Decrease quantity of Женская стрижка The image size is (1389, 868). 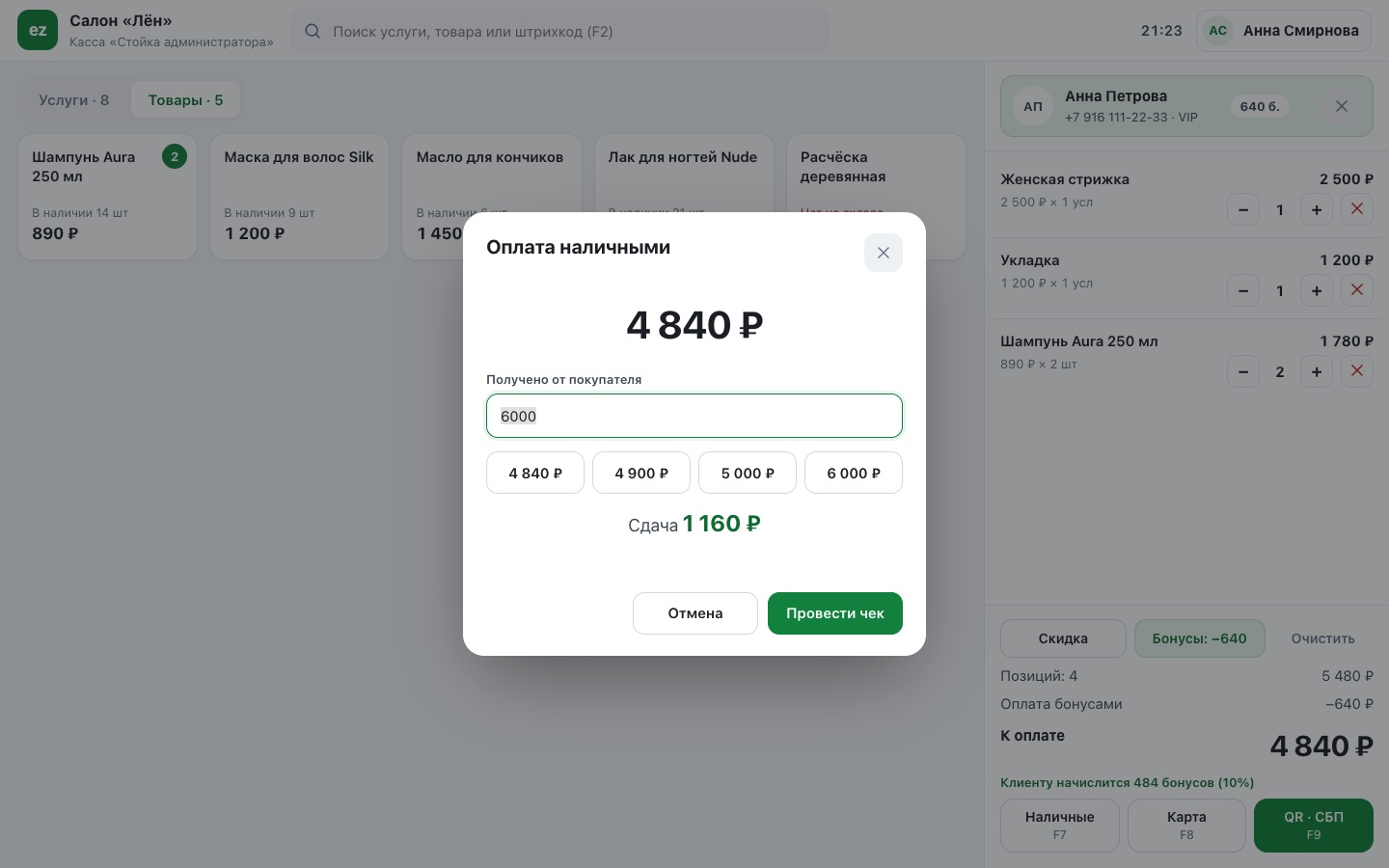(x=1243, y=209)
